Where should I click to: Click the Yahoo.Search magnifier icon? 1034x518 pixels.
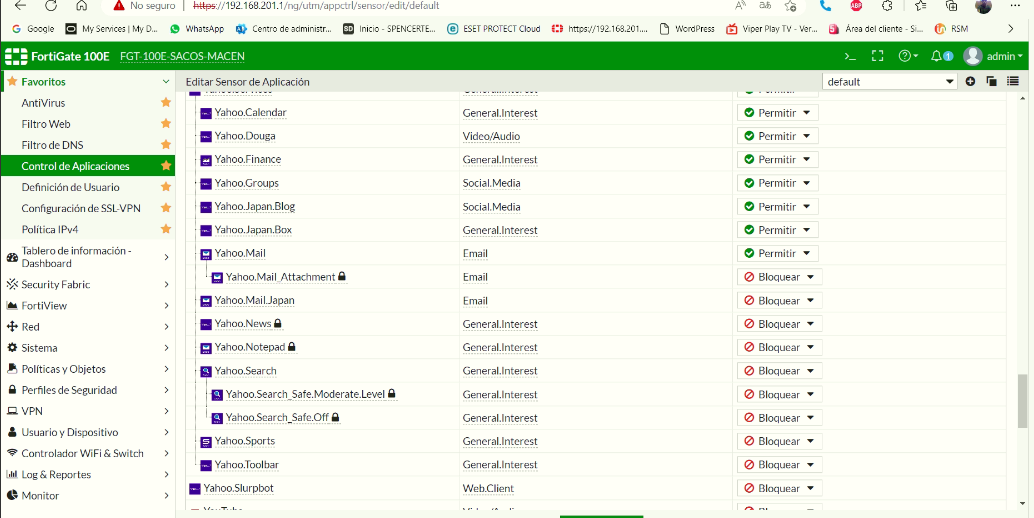coord(206,371)
